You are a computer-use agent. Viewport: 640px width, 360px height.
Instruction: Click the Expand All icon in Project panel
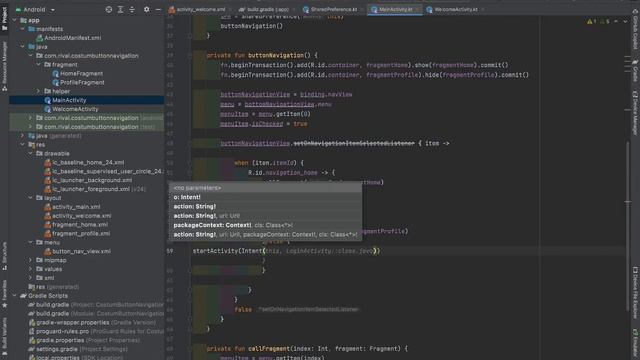coord(120,9)
